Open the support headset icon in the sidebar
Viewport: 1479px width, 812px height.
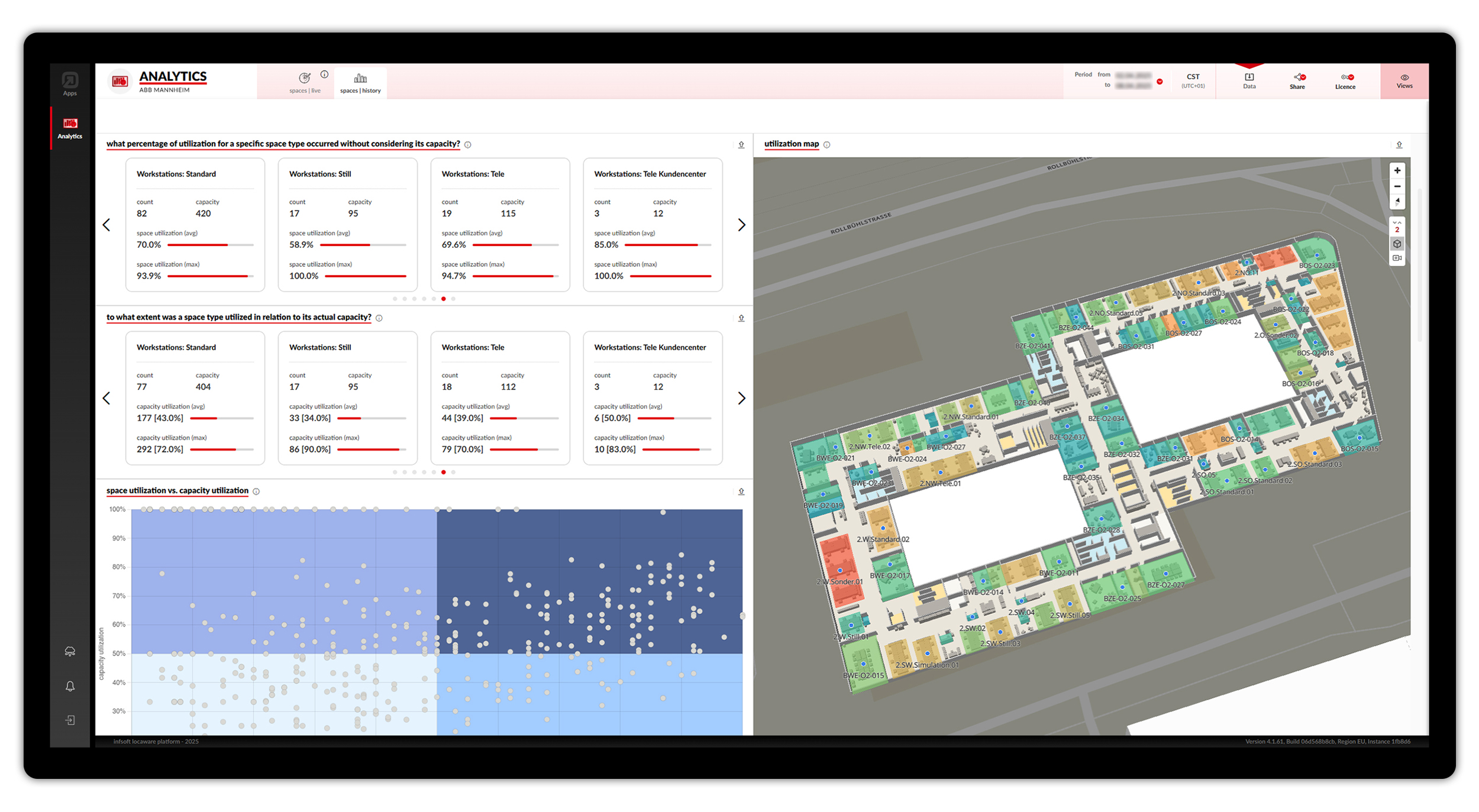click(x=70, y=651)
